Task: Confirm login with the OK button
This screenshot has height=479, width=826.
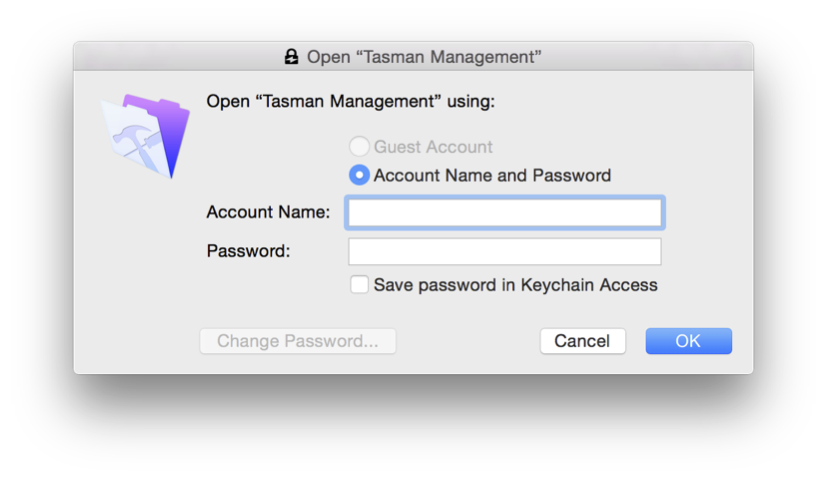Action: click(689, 341)
